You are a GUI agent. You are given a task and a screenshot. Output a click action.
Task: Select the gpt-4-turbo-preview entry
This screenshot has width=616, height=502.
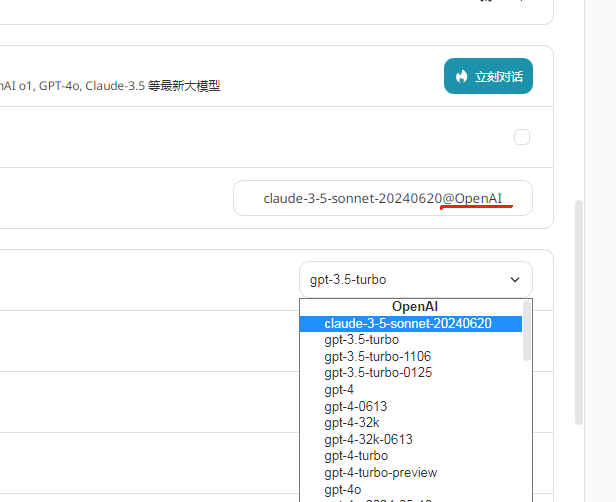(411, 473)
